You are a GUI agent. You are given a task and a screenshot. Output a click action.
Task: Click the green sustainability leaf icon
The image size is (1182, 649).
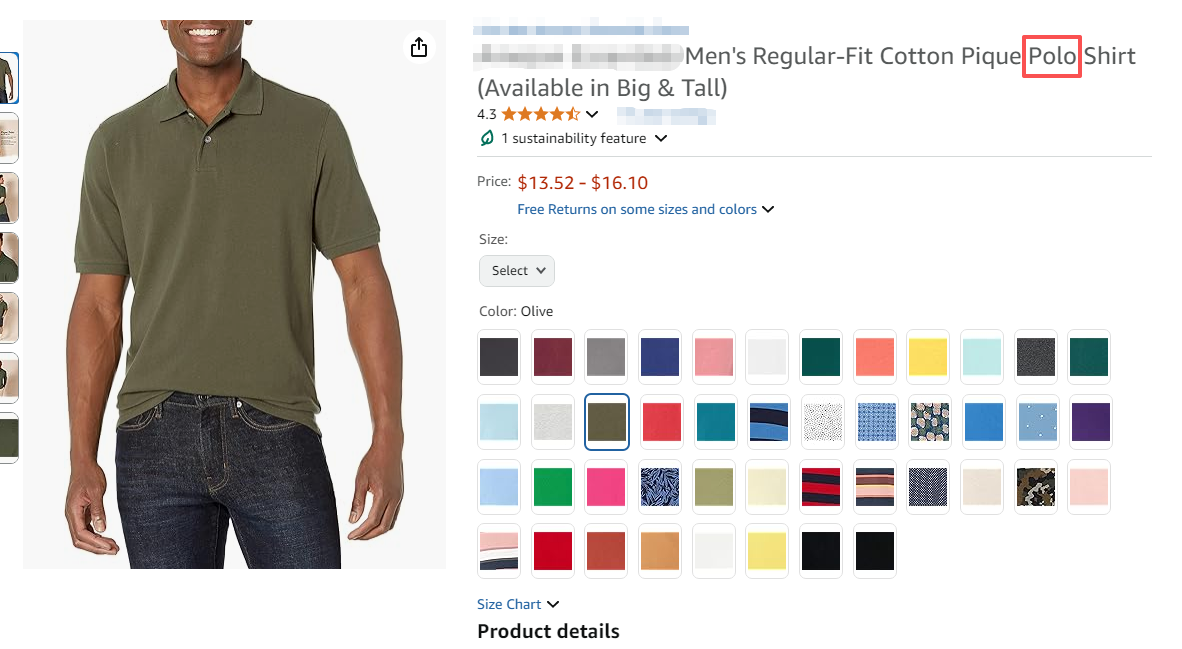coord(487,138)
